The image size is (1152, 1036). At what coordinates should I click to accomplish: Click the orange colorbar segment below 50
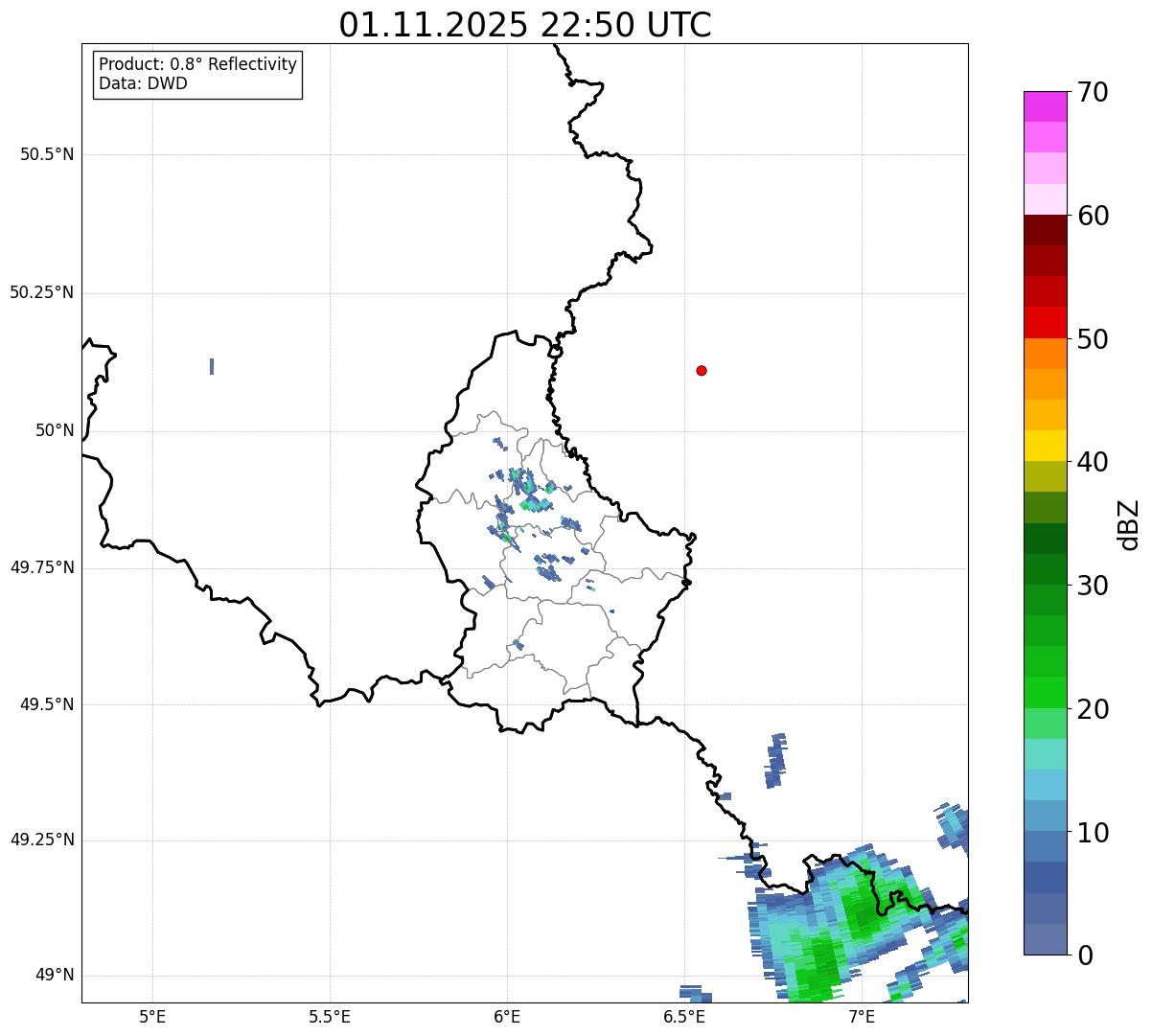point(1045,354)
